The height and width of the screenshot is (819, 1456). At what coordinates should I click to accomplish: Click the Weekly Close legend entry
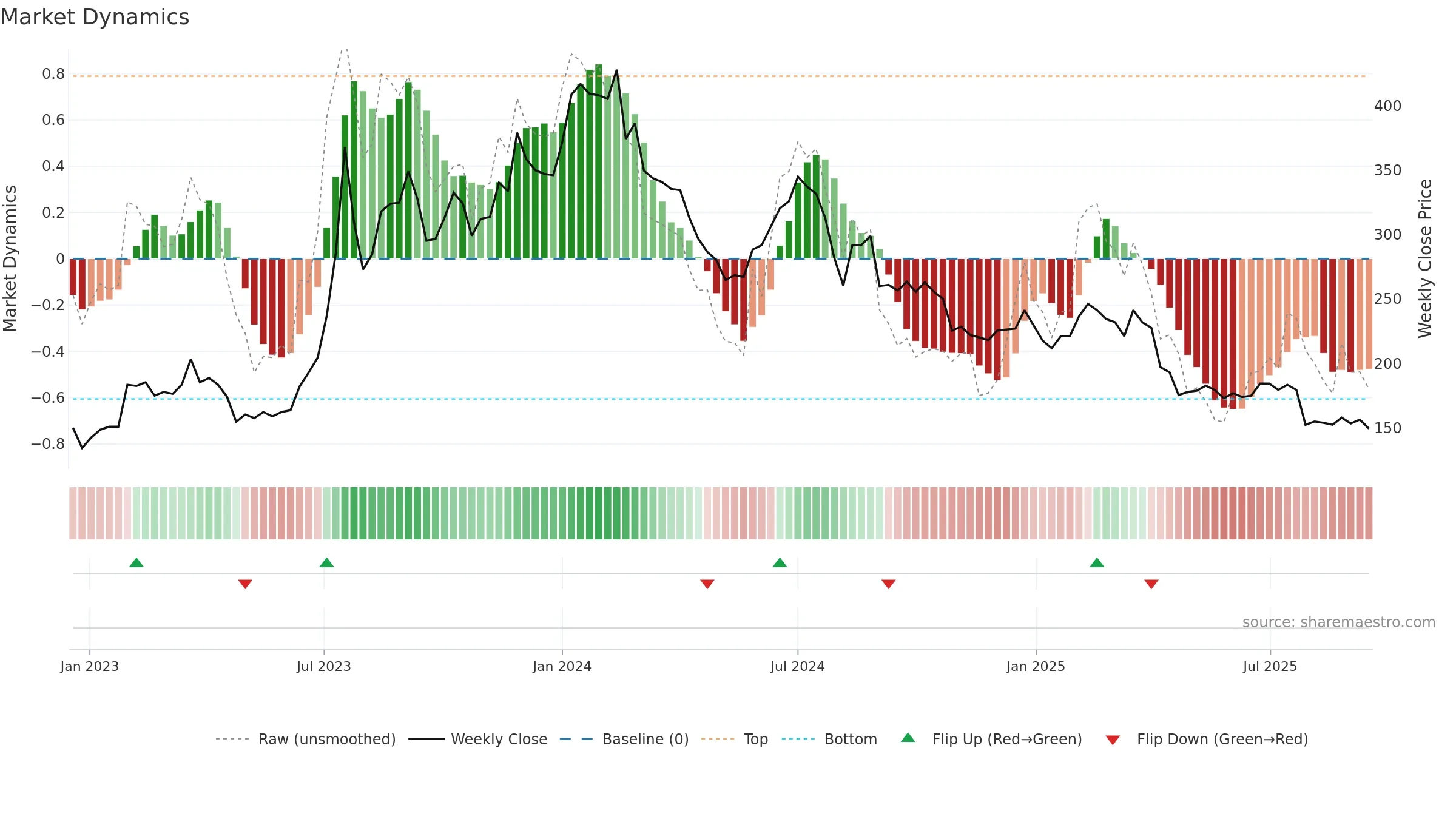pos(478,739)
